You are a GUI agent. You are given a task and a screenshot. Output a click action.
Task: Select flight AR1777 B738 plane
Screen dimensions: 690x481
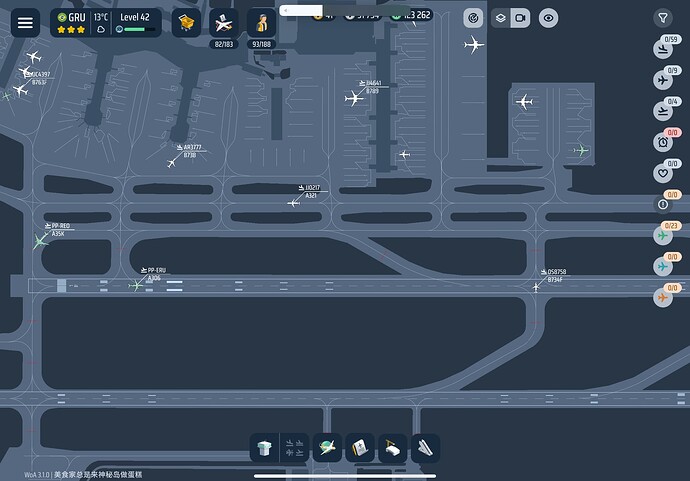tap(172, 163)
